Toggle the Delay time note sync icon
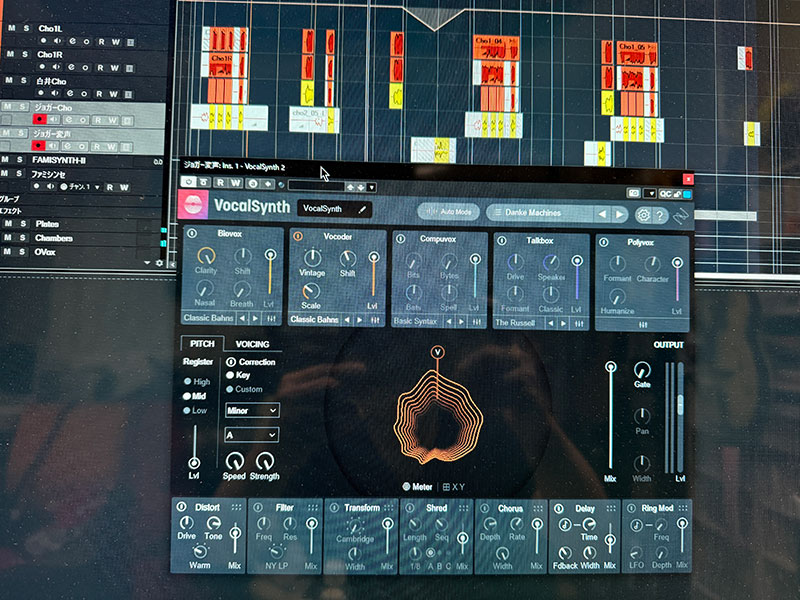 click(x=565, y=524)
